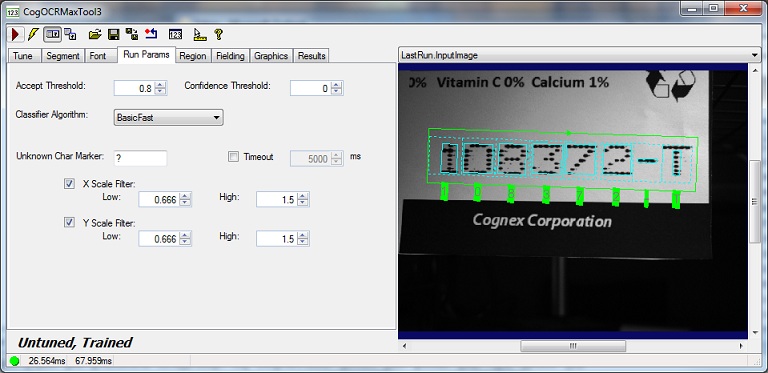Decrease Accept Threshold with down arrow
This screenshot has width=768, height=373.
coord(160,92)
